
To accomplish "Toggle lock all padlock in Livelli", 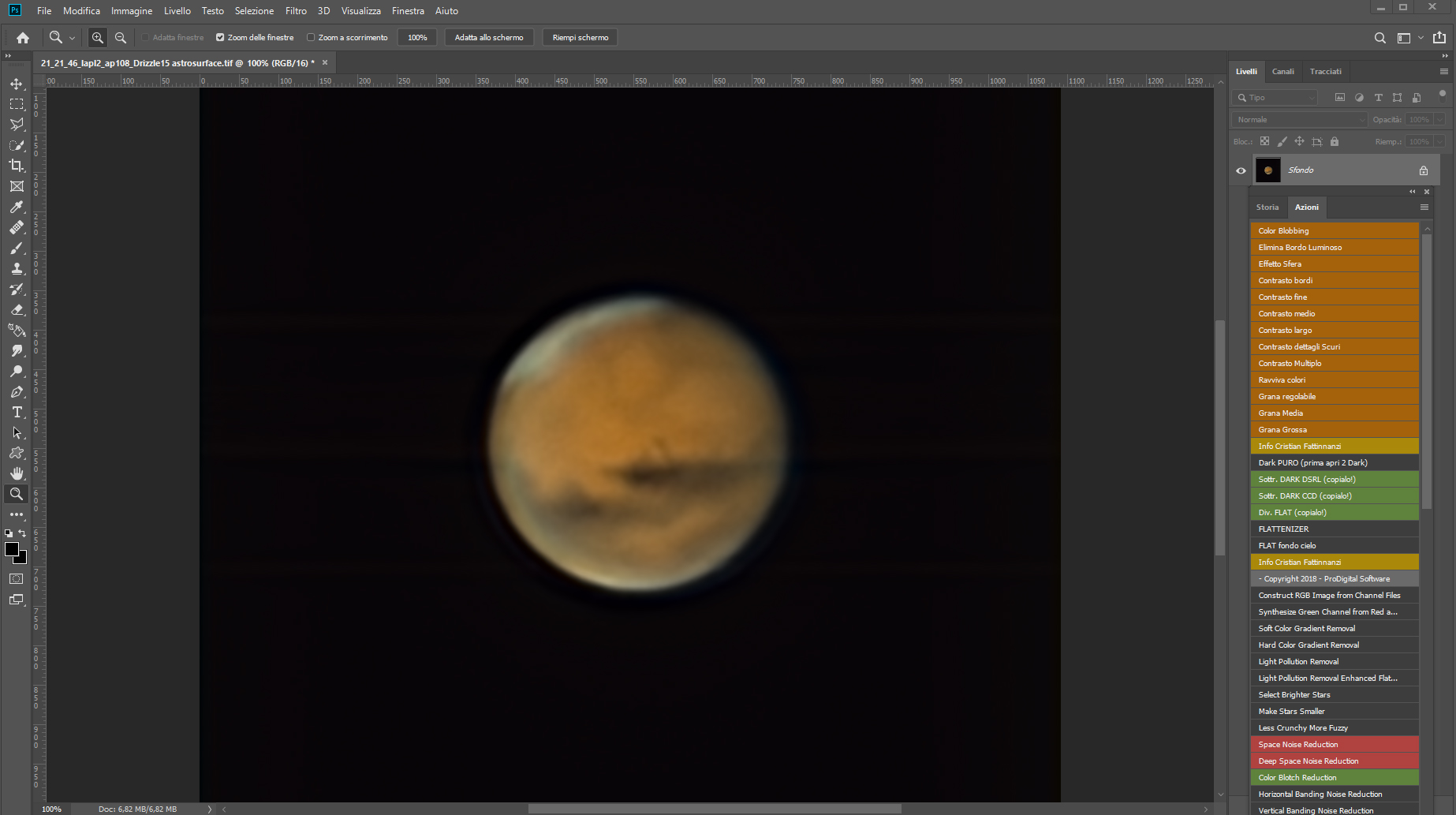I will tap(1335, 142).
